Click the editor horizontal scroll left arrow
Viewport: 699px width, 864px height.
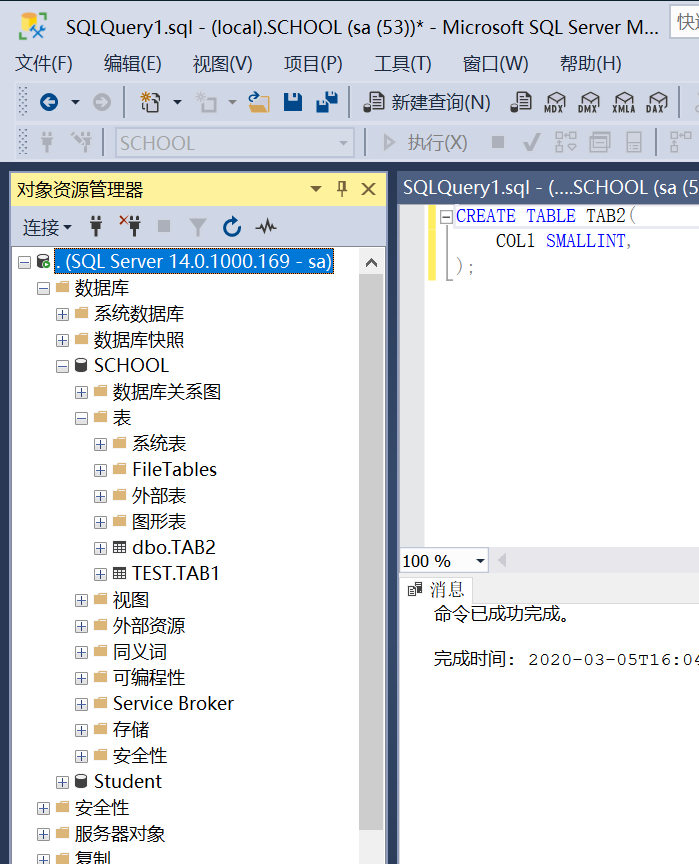pos(502,561)
